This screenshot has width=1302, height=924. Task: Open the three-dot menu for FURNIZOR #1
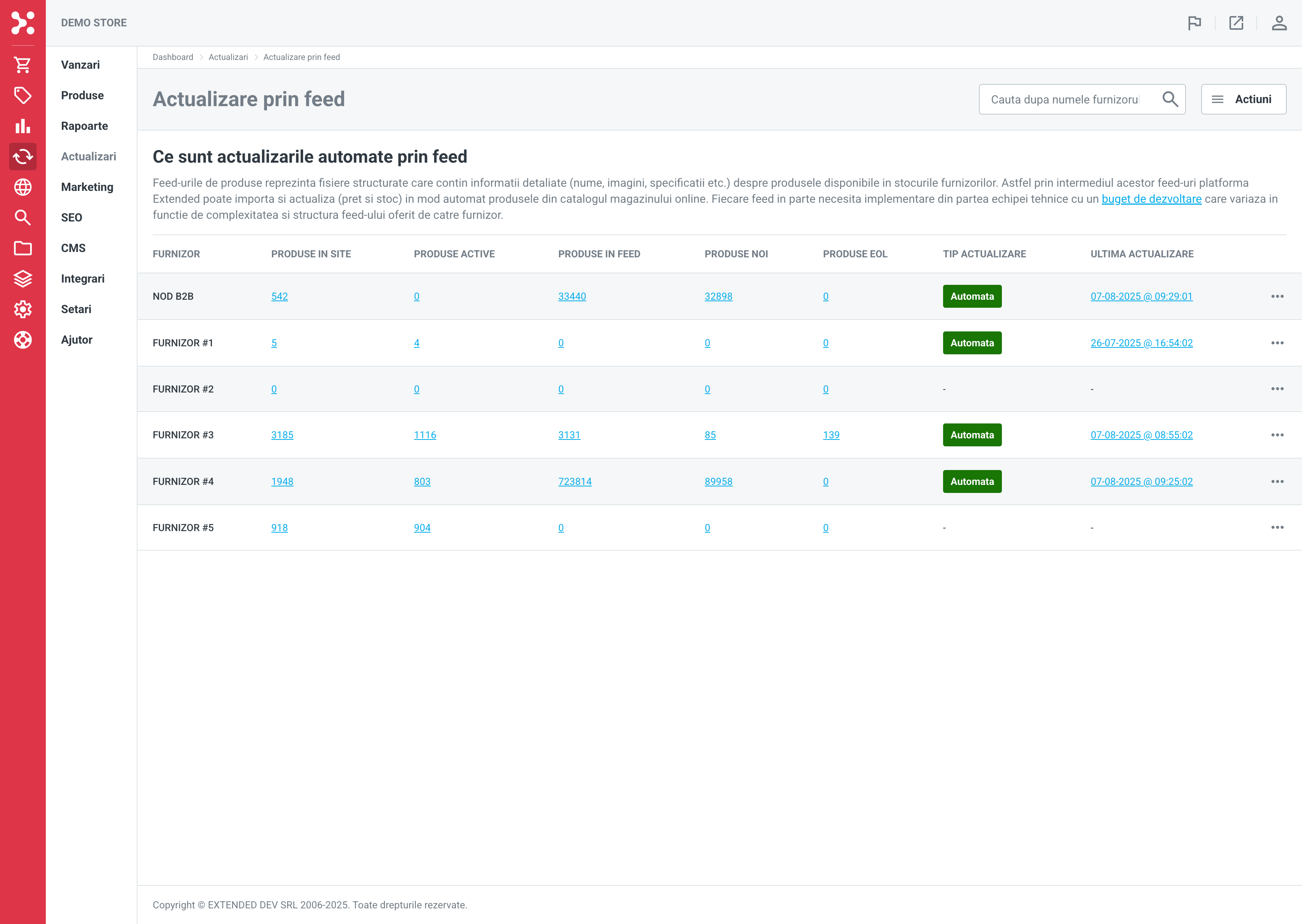point(1278,343)
